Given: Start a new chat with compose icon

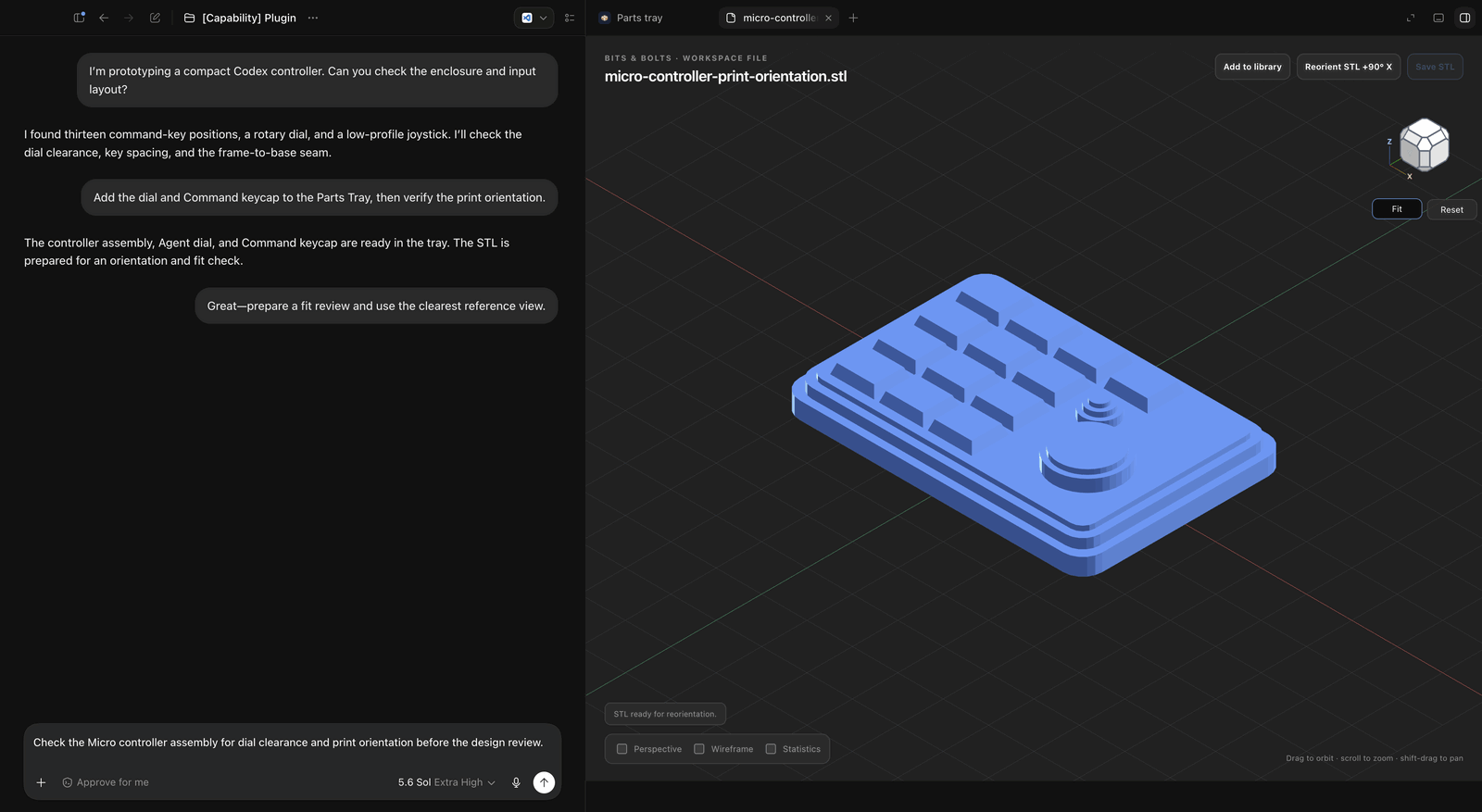Looking at the screenshot, I should point(155,18).
